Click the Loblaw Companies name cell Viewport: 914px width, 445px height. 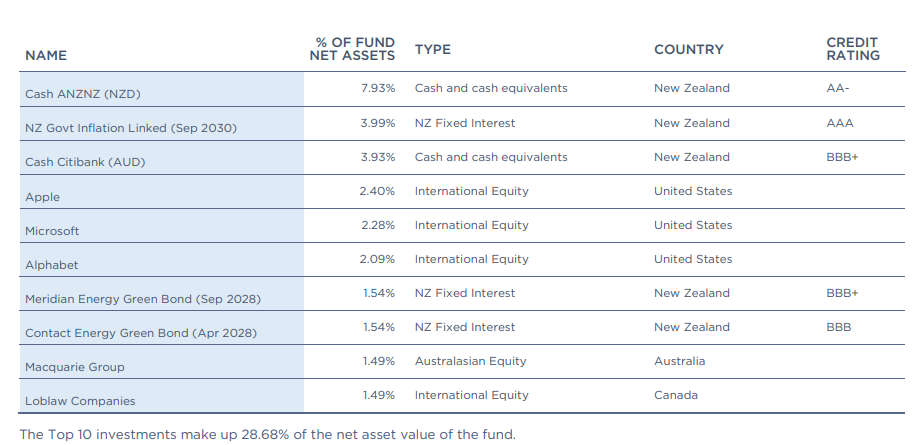coord(80,401)
